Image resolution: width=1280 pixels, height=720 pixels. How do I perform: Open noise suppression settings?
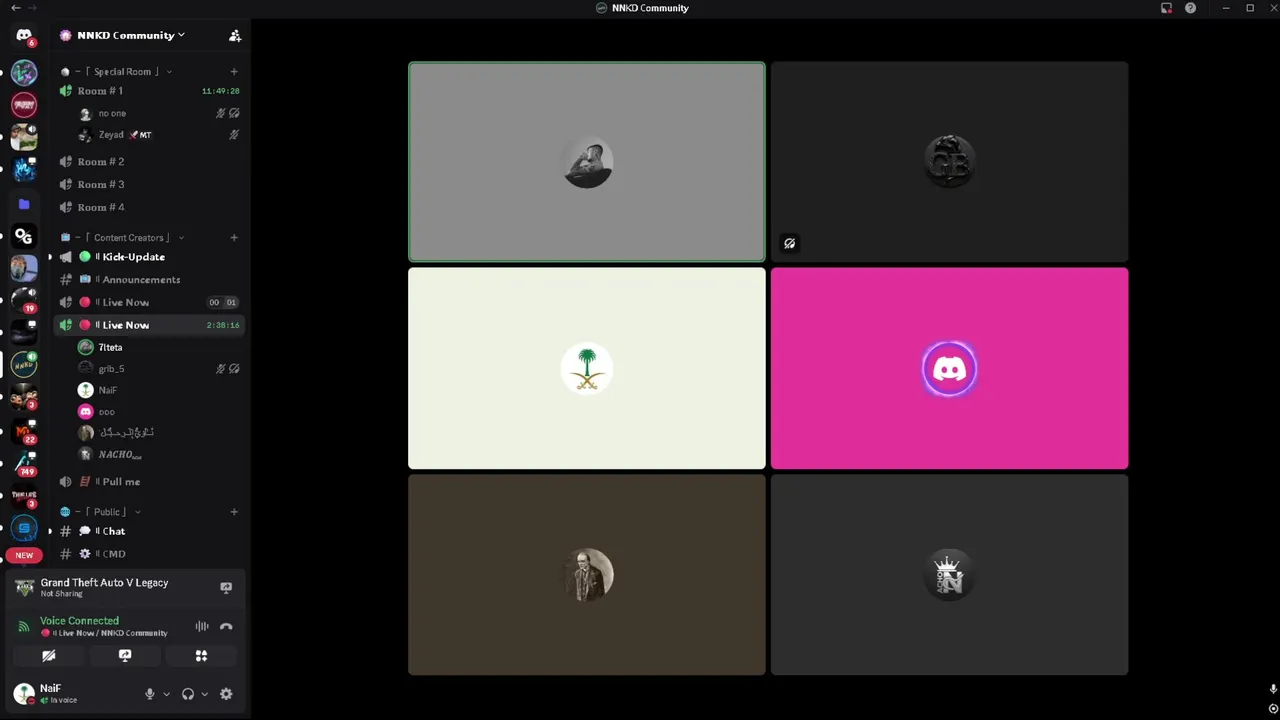(x=202, y=626)
